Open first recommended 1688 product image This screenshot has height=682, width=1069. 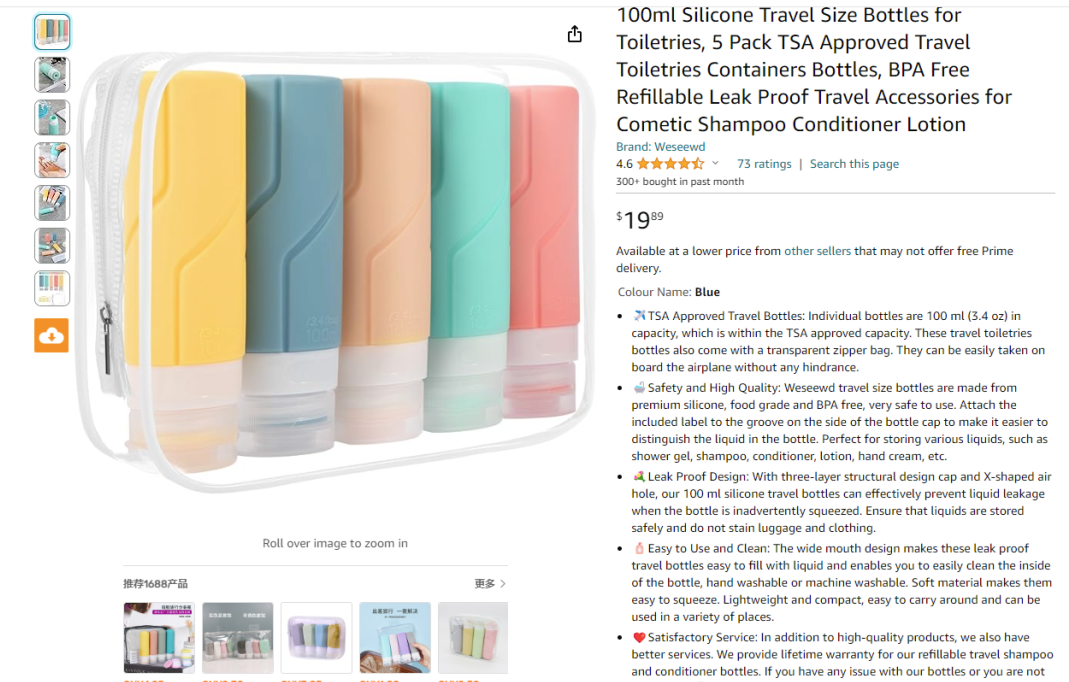159,638
